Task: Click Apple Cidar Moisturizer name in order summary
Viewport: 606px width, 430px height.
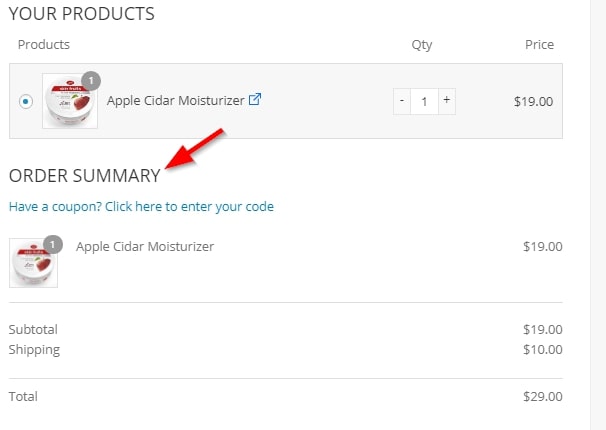Action: 145,246
